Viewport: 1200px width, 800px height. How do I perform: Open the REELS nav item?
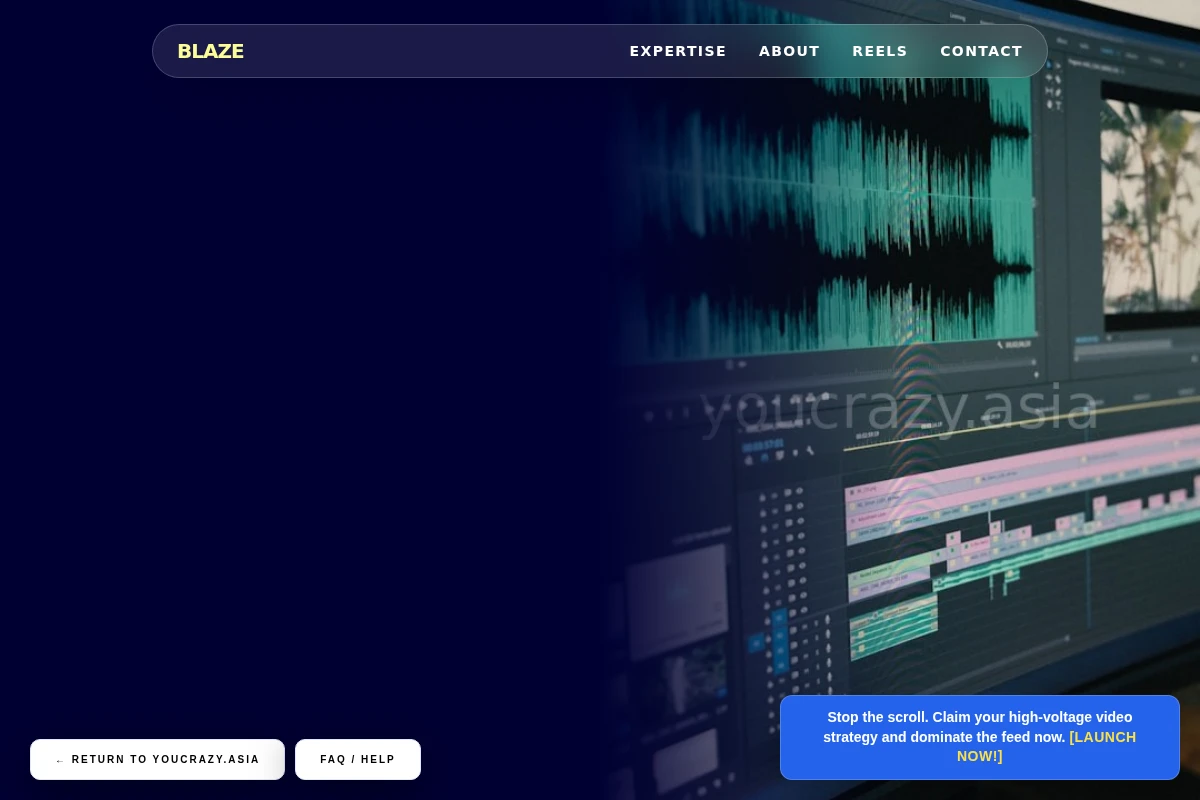coord(880,51)
